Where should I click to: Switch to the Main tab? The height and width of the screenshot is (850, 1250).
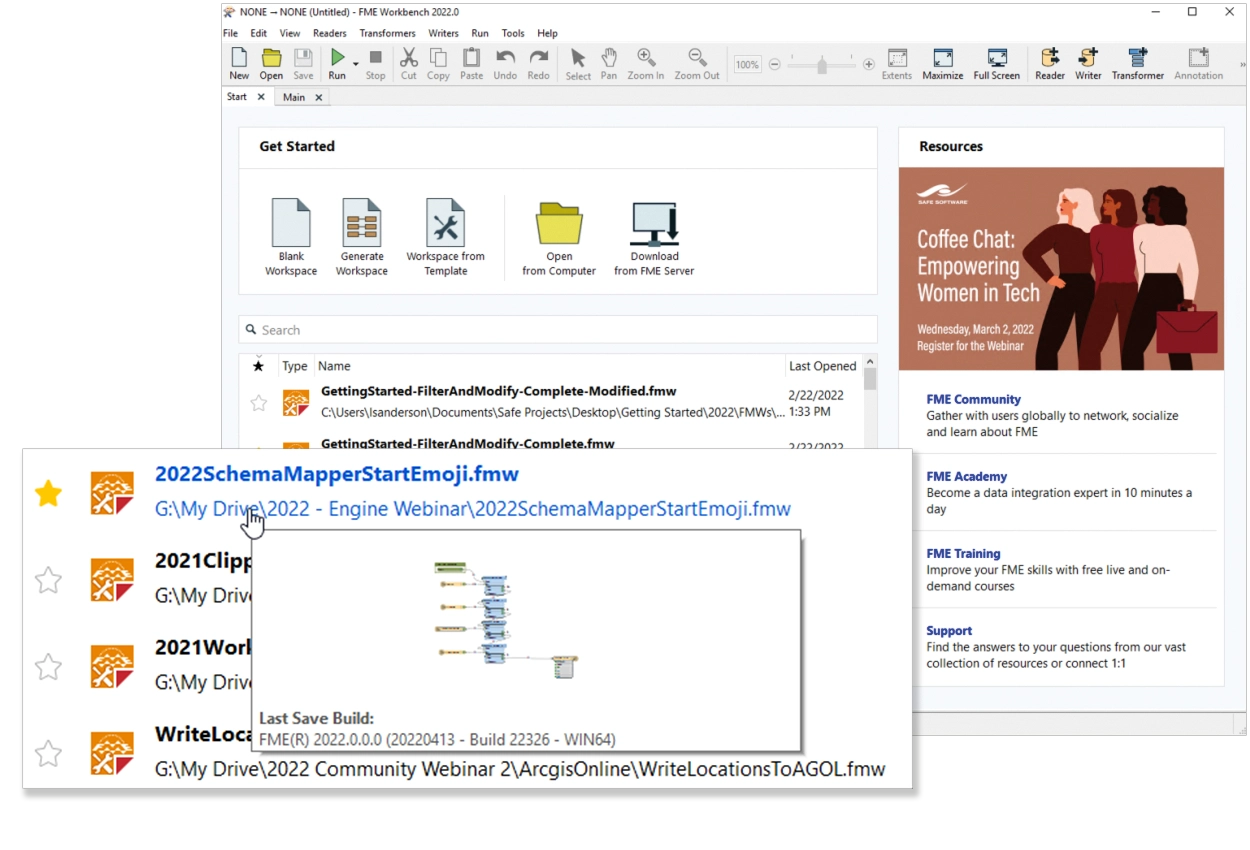click(294, 98)
